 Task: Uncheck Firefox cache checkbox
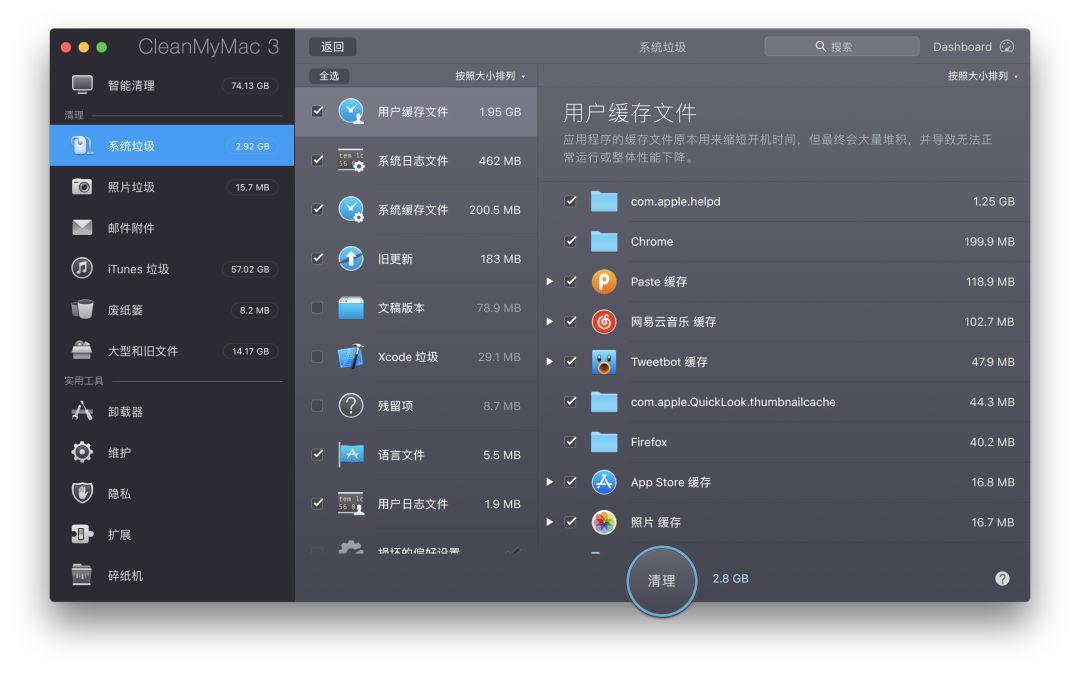pos(571,442)
